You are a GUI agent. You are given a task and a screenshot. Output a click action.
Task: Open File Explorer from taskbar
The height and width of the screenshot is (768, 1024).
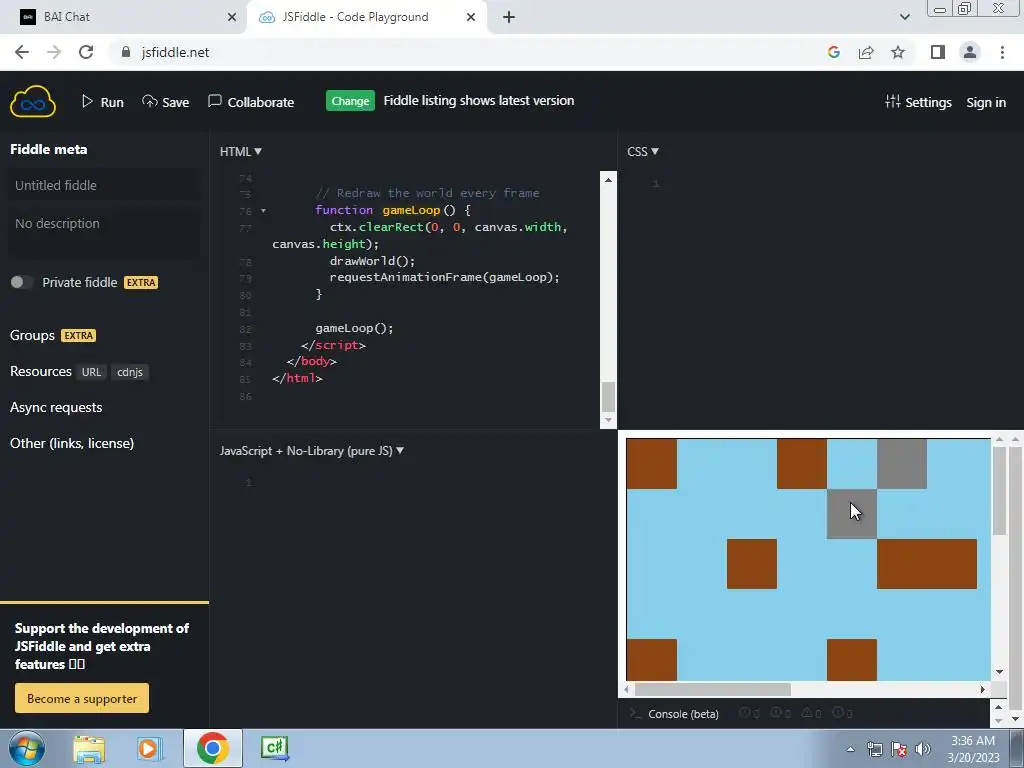tap(89, 749)
